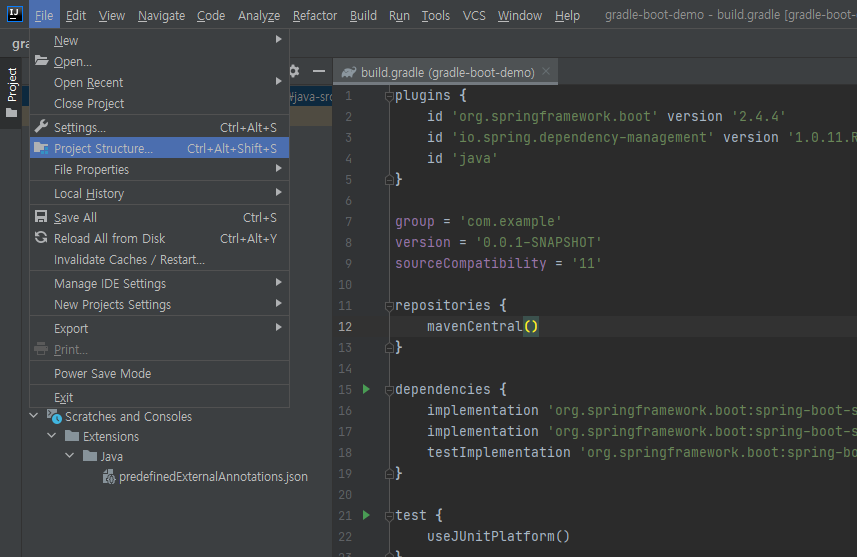Toggle Power Save Mode
Image resolution: width=857 pixels, height=557 pixels.
(x=159, y=373)
